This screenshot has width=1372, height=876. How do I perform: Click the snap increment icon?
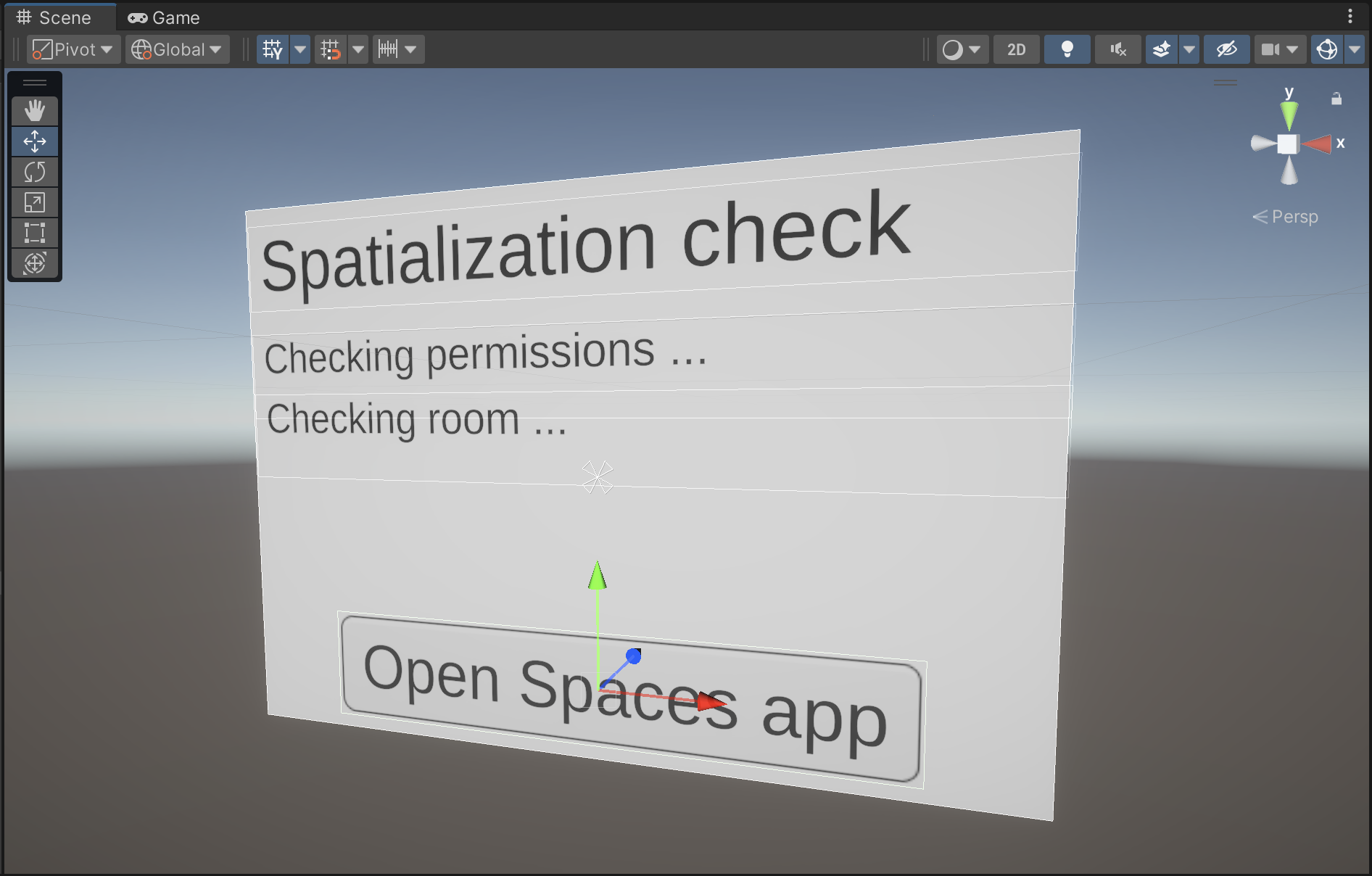(x=388, y=49)
